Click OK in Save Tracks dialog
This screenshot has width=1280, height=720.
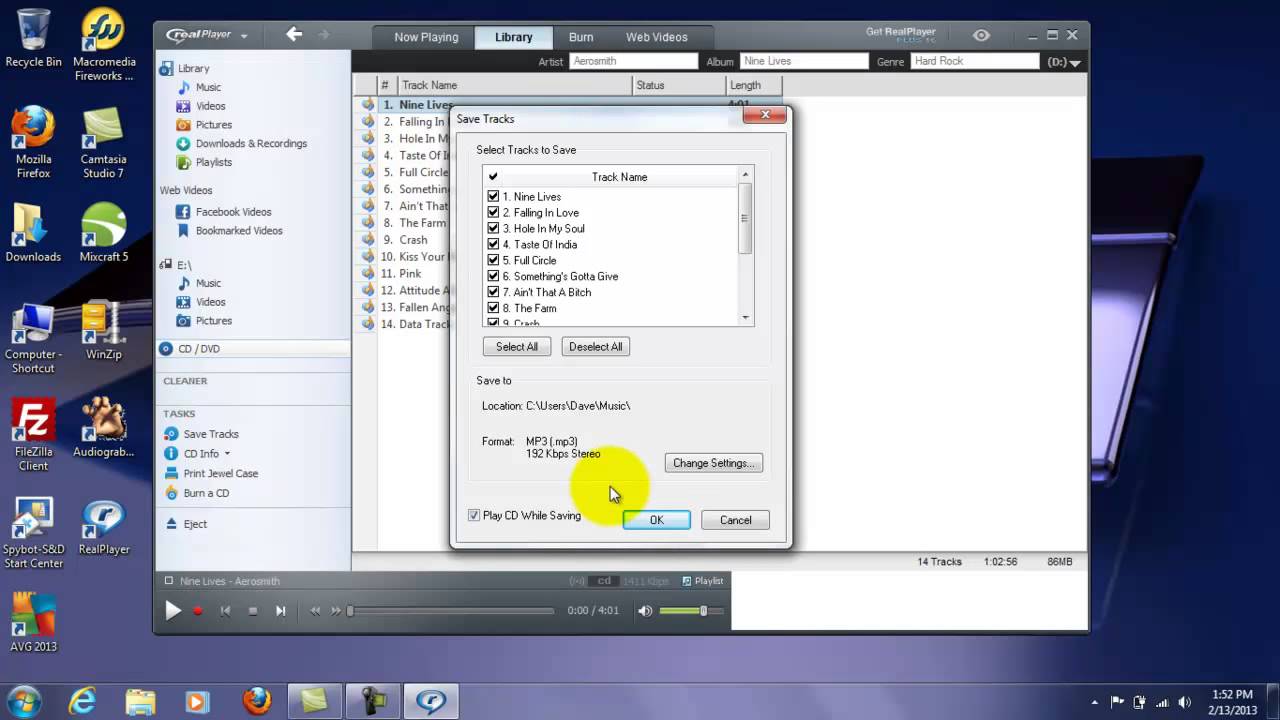(656, 520)
